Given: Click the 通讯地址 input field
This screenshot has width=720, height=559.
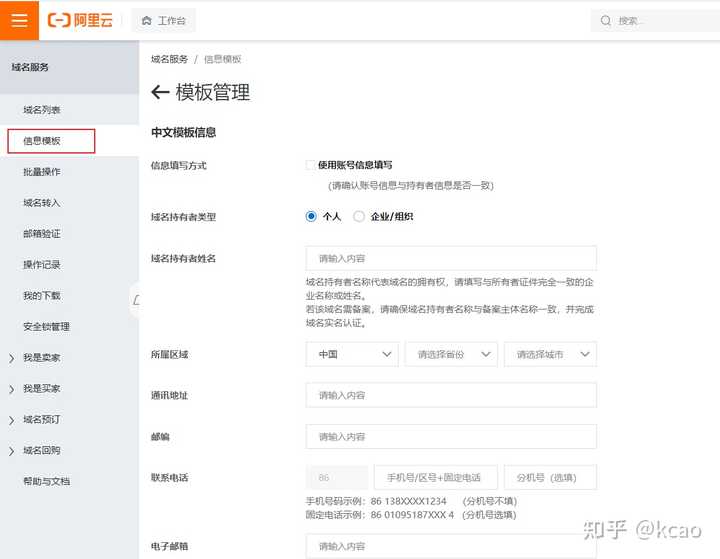Looking at the screenshot, I should coord(451,395).
